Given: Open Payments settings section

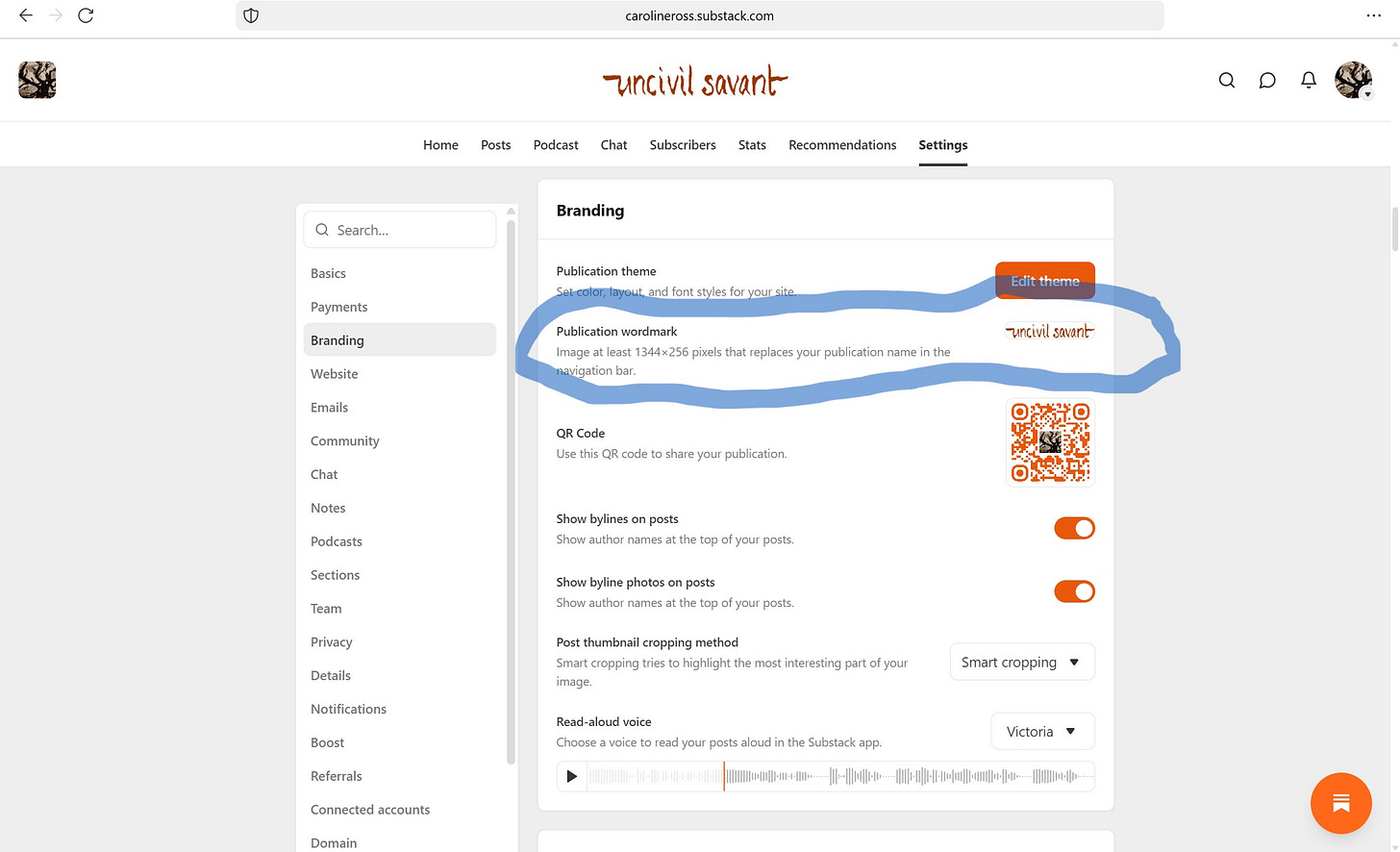Looking at the screenshot, I should coord(400,307).
